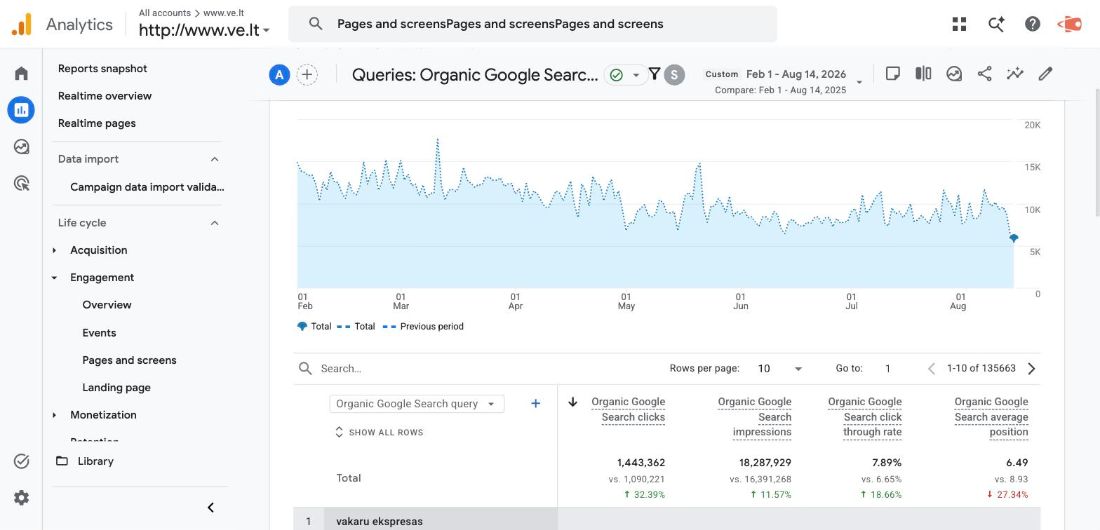This screenshot has height=530, width=1100.
Task: Select the All Users segment badge A
Action: pos(279,75)
